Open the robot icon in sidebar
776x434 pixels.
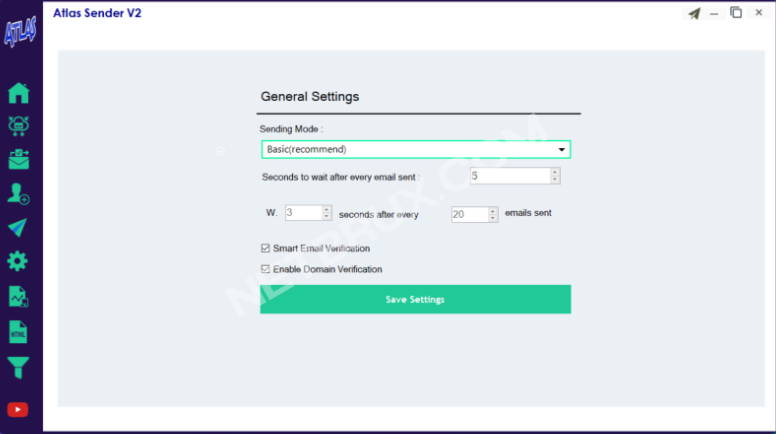(19, 126)
